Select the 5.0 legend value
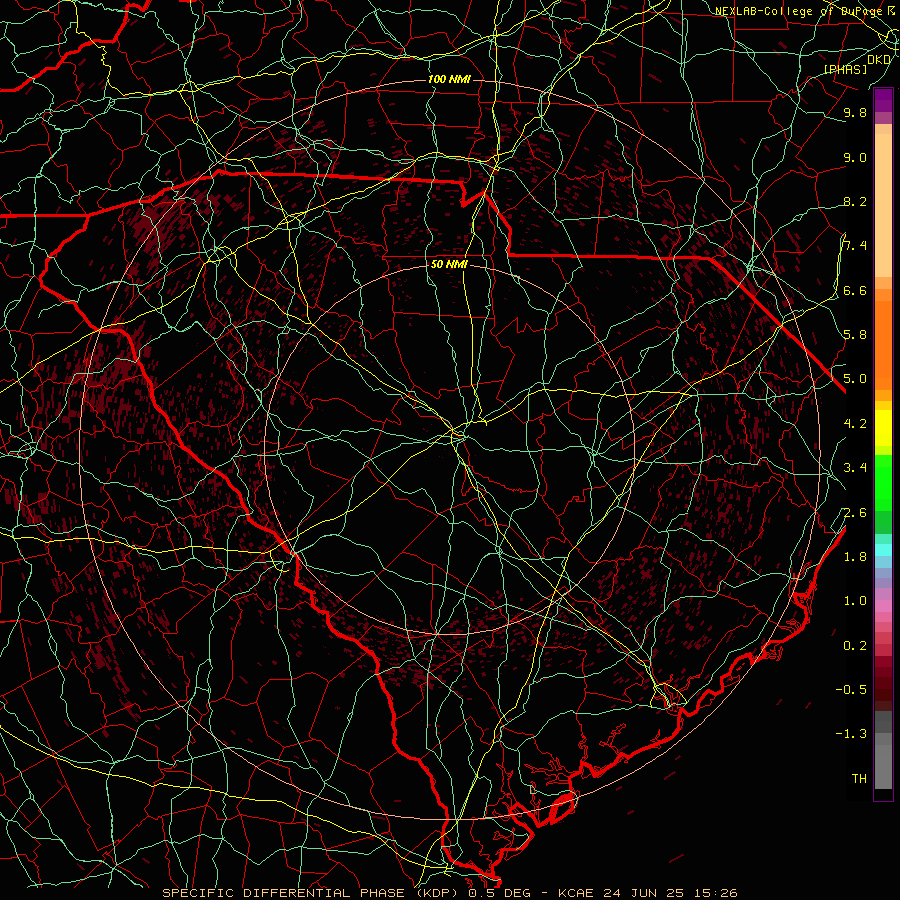Image resolution: width=900 pixels, height=900 pixels. (x=855, y=379)
